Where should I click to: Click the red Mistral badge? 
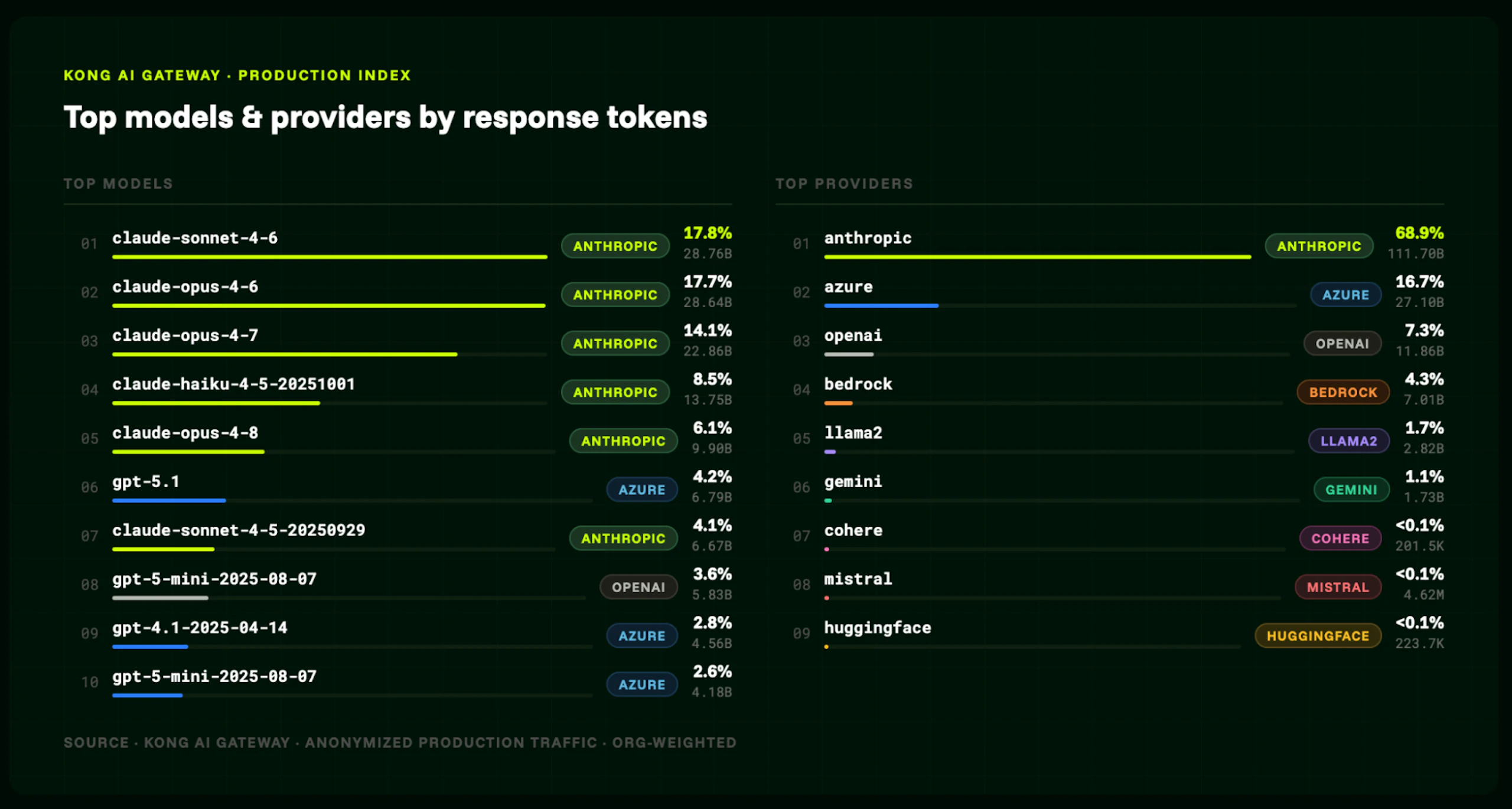click(x=1338, y=587)
